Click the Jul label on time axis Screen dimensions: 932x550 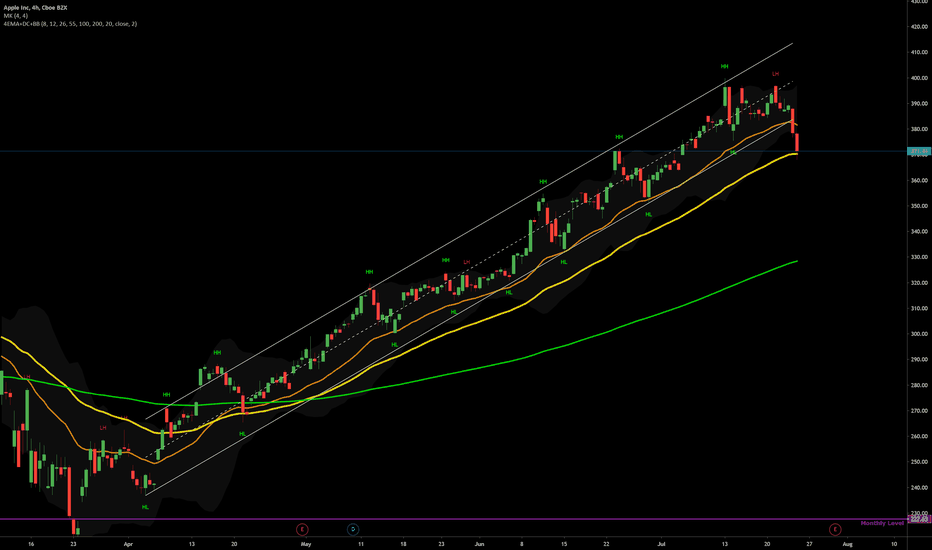[x=662, y=544]
